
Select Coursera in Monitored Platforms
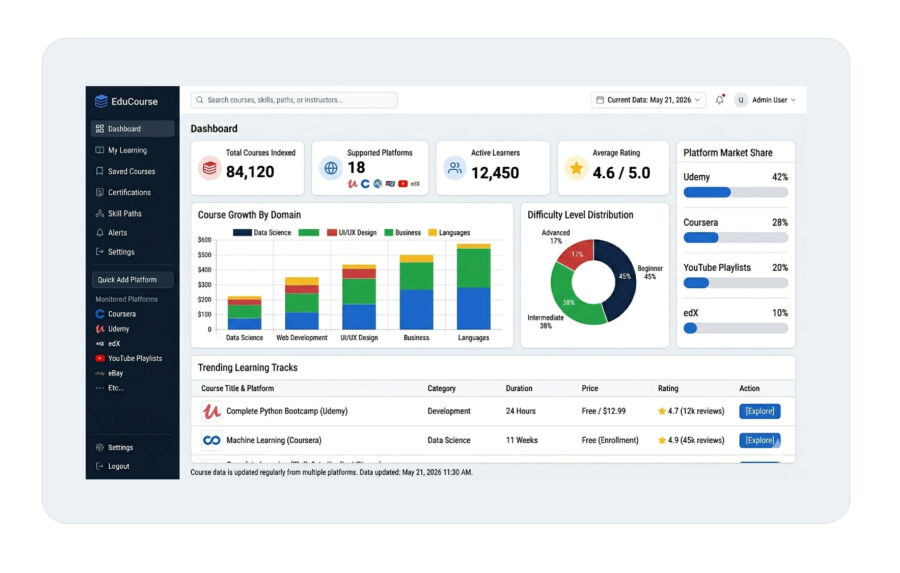click(x=122, y=314)
